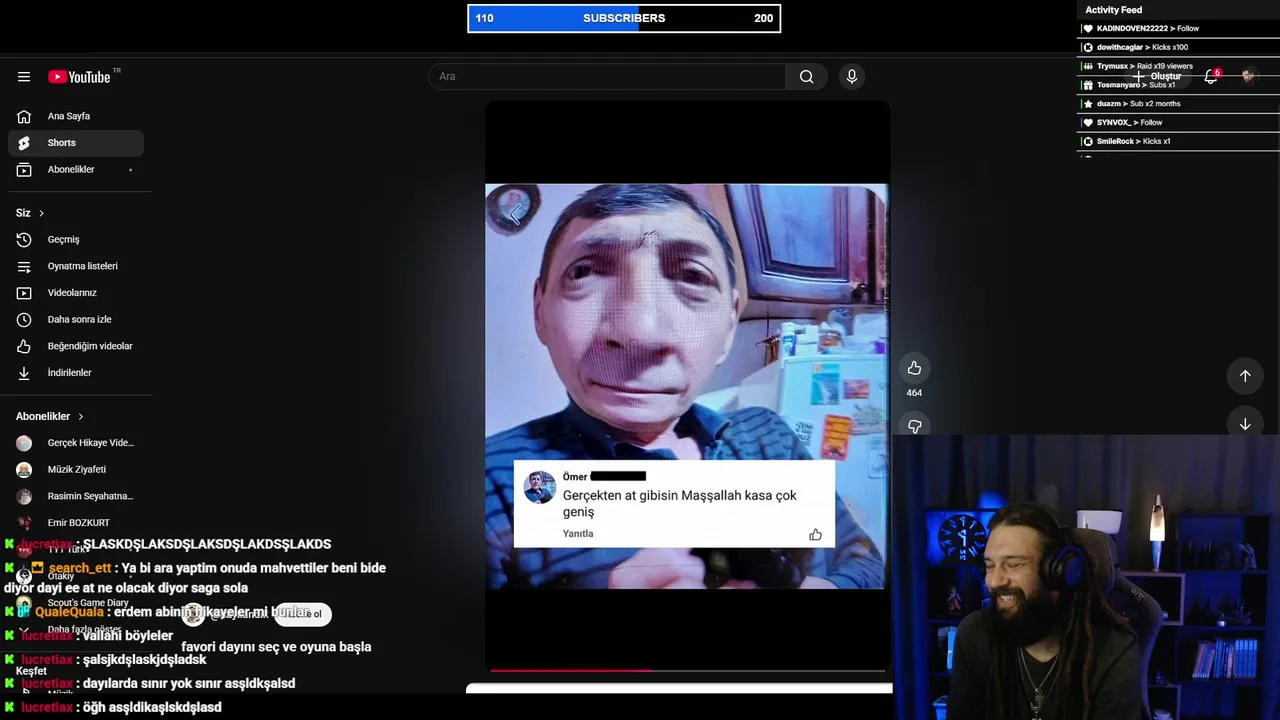Start voice search with microphone icon
The width and height of the screenshot is (1280, 720).
[x=851, y=77]
